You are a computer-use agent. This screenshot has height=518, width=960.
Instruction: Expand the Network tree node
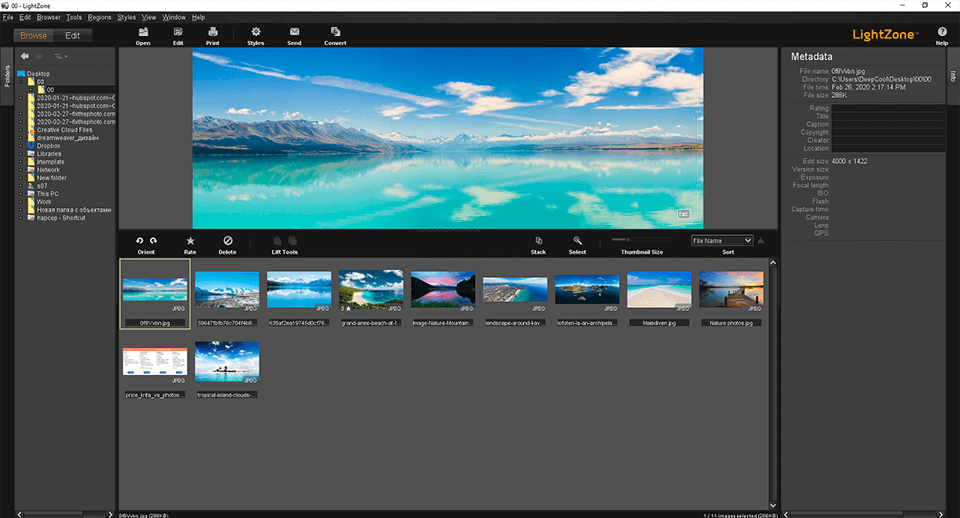[21, 170]
